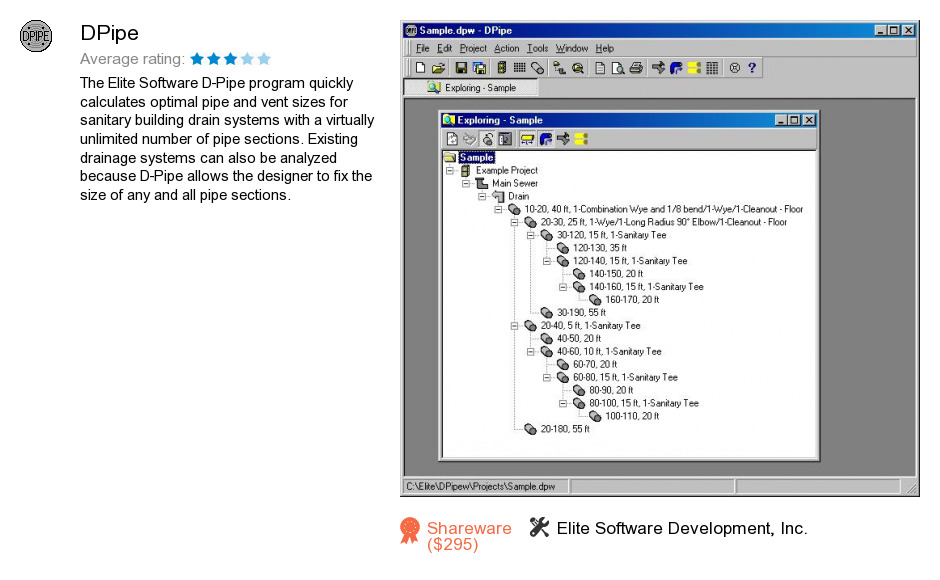Click the DPipe title heading
The height and width of the screenshot is (580, 940).
click(109, 33)
